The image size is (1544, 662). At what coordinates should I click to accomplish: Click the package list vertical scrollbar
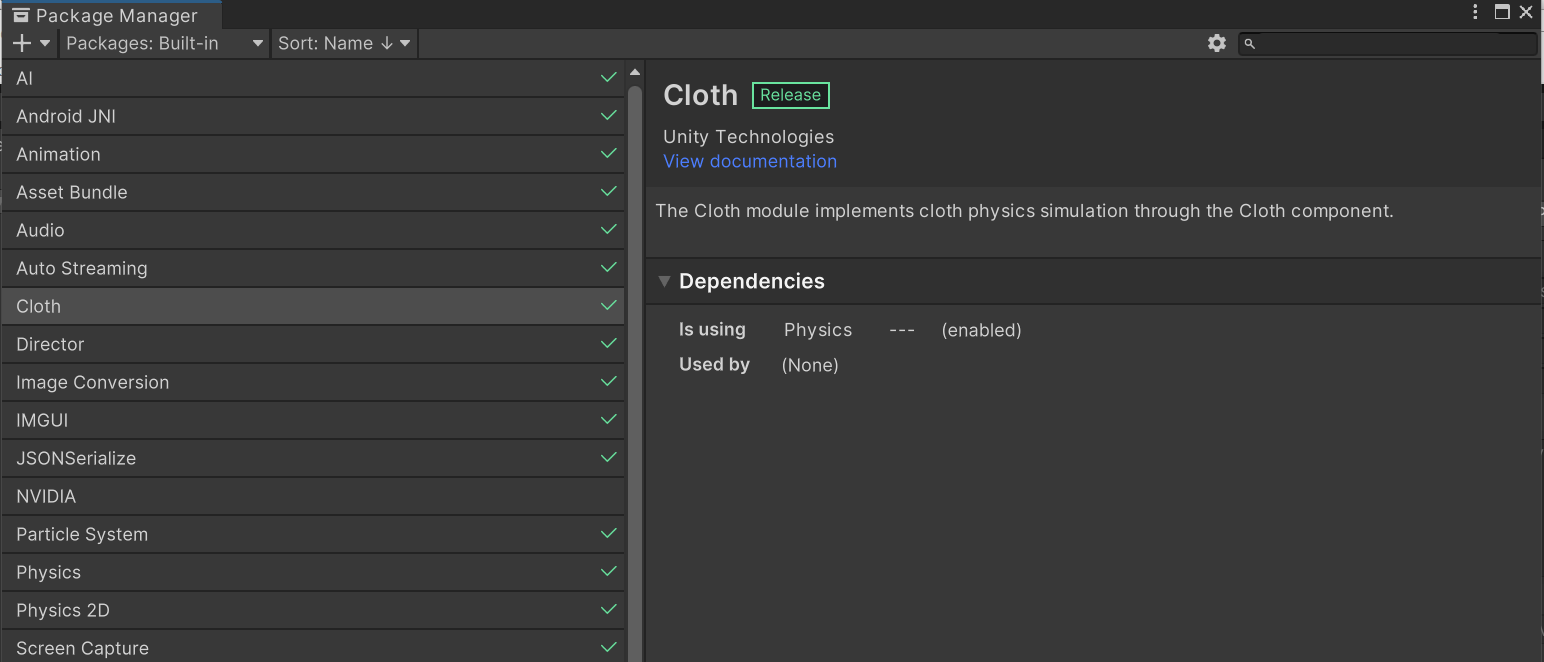tap(634, 370)
